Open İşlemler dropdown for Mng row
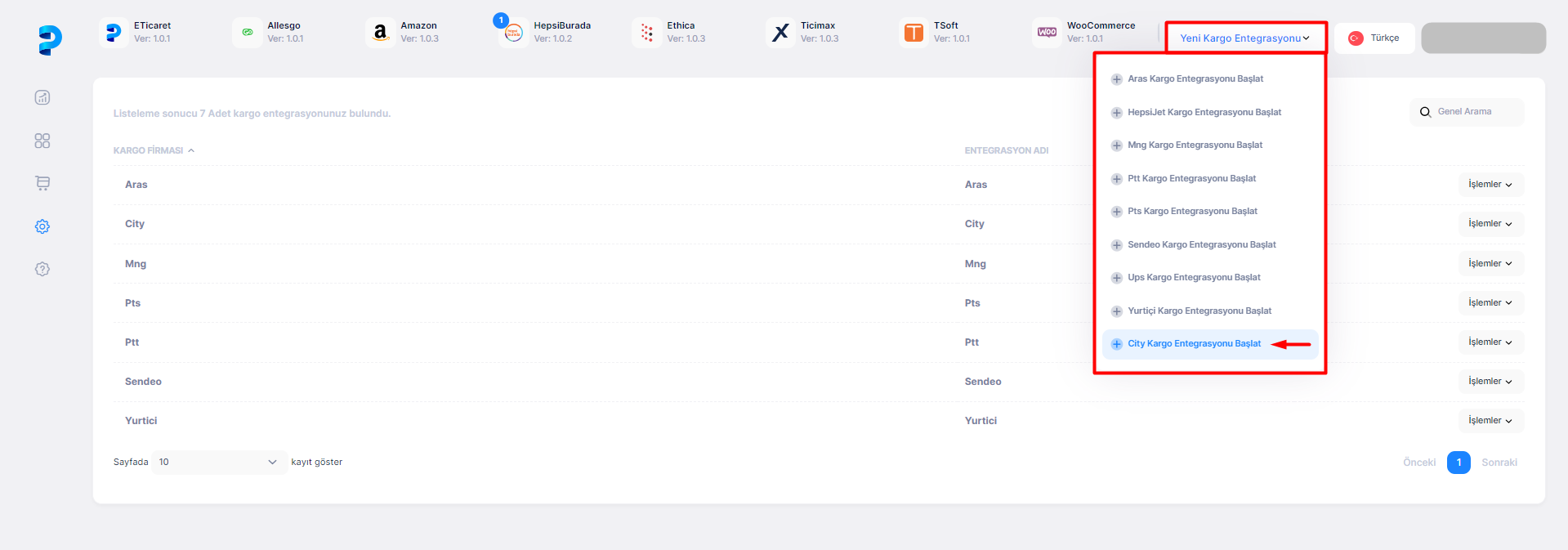The image size is (1568, 550). pyautogui.click(x=1490, y=264)
